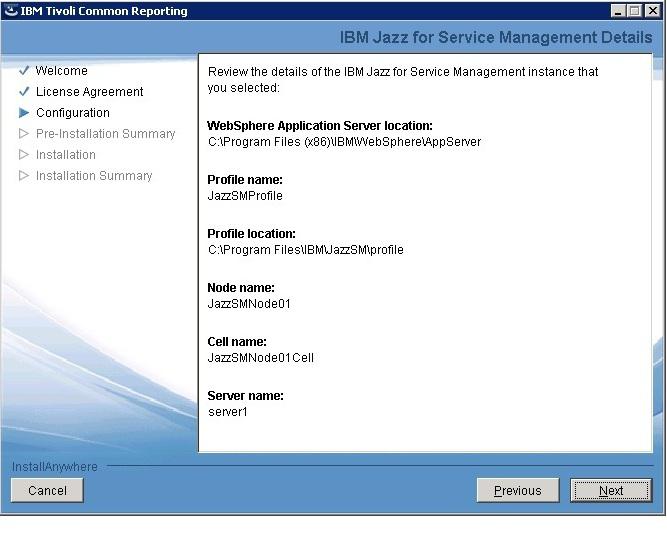Maximize the IBM Tivoli Common Reporting window

coord(634,11)
